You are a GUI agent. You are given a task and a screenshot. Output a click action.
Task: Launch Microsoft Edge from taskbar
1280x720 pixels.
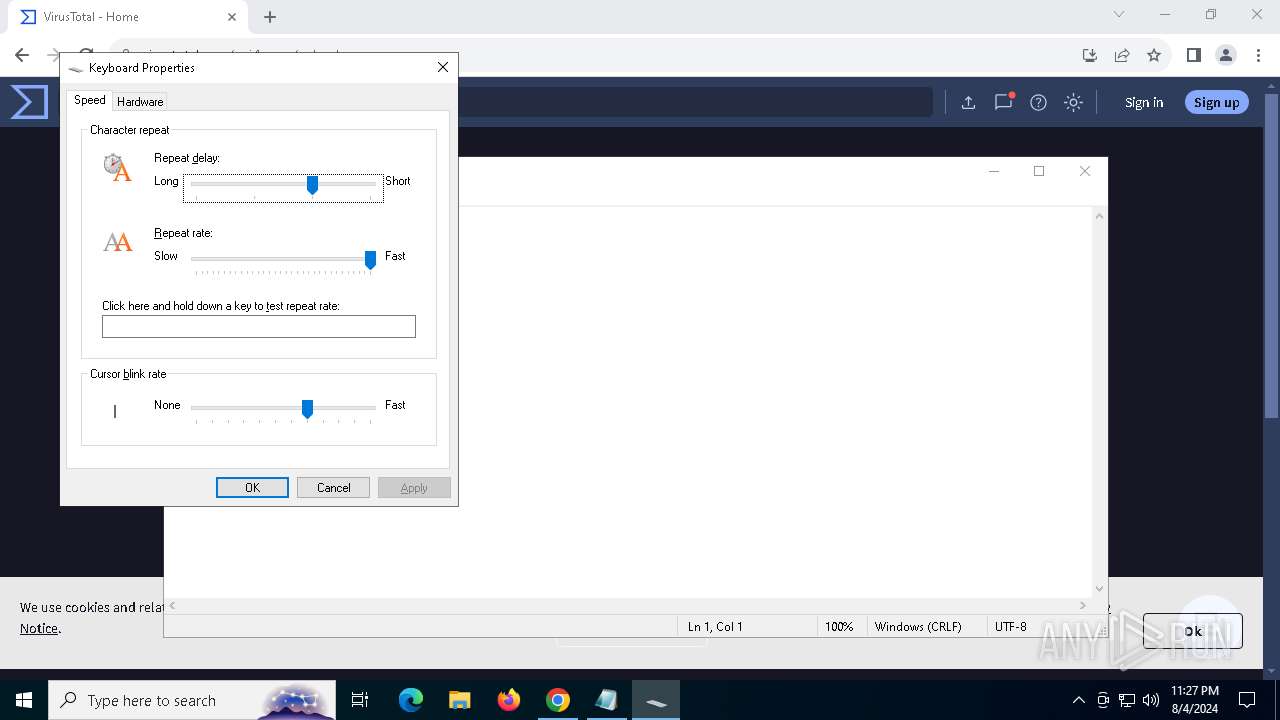(x=410, y=700)
